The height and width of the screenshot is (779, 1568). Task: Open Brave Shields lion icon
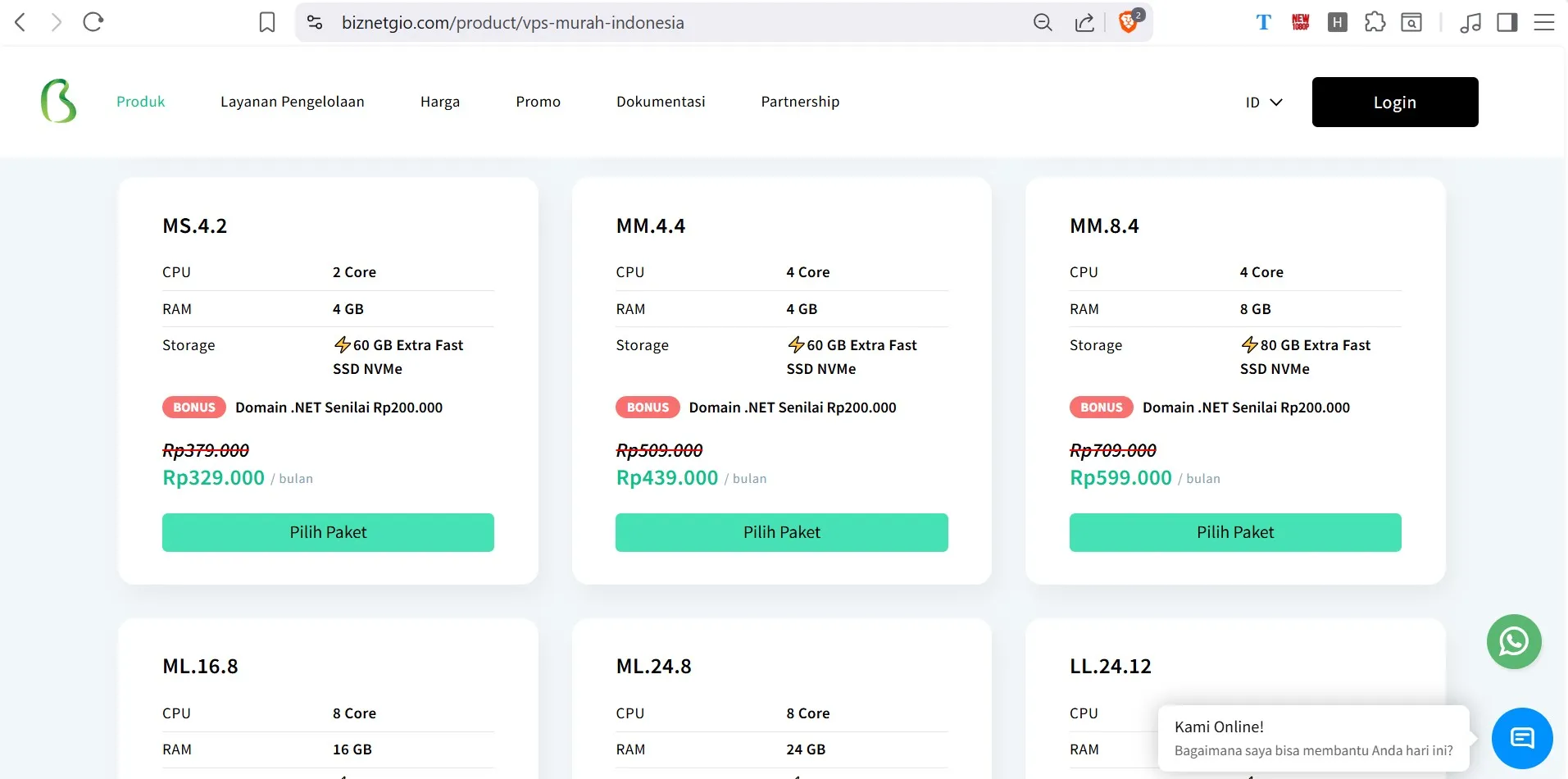pyautogui.click(x=1129, y=21)
